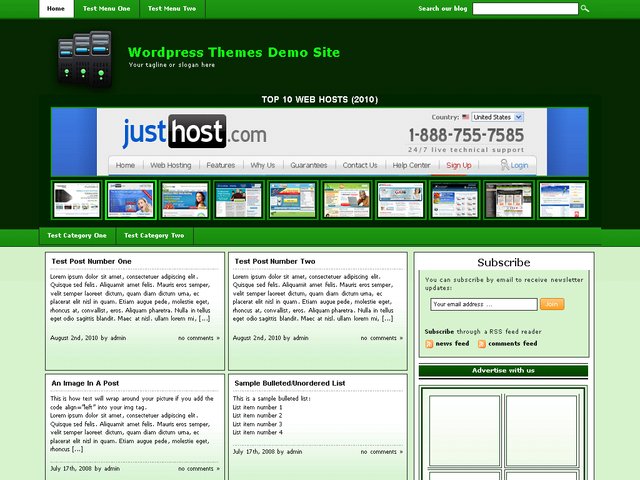Click no comments under Test Post Number Two
The width and height of the screenshot is (640, 480).
(382, 338)
